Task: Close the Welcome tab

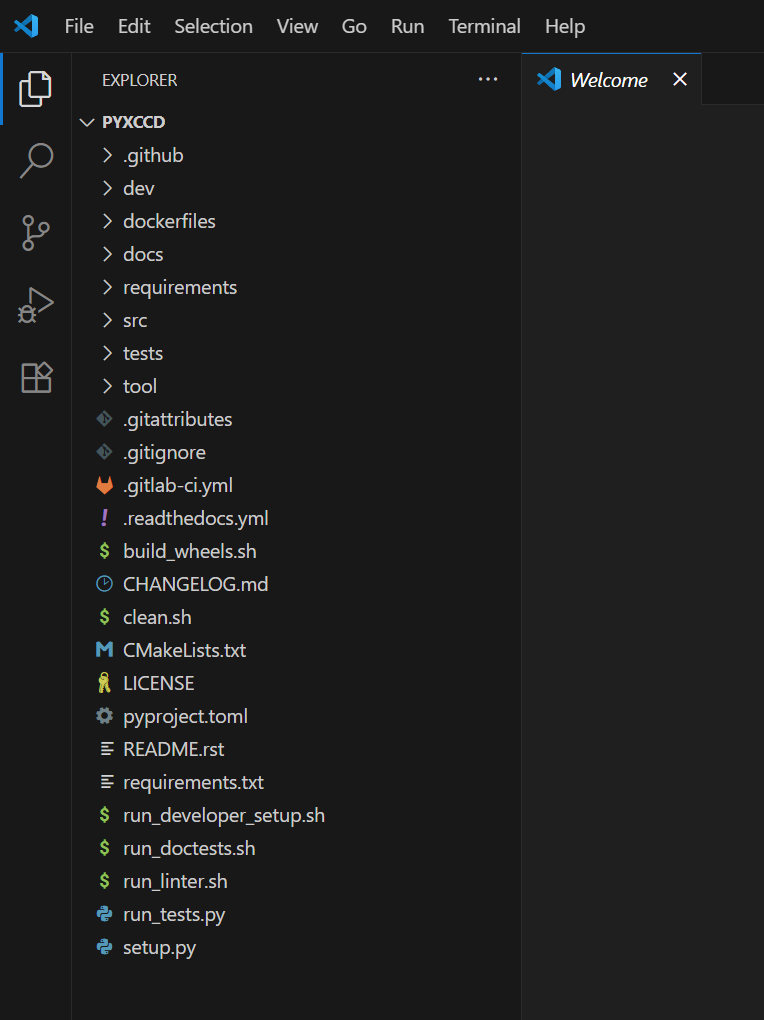Action: pyautogui.click(x=680, y=79)
